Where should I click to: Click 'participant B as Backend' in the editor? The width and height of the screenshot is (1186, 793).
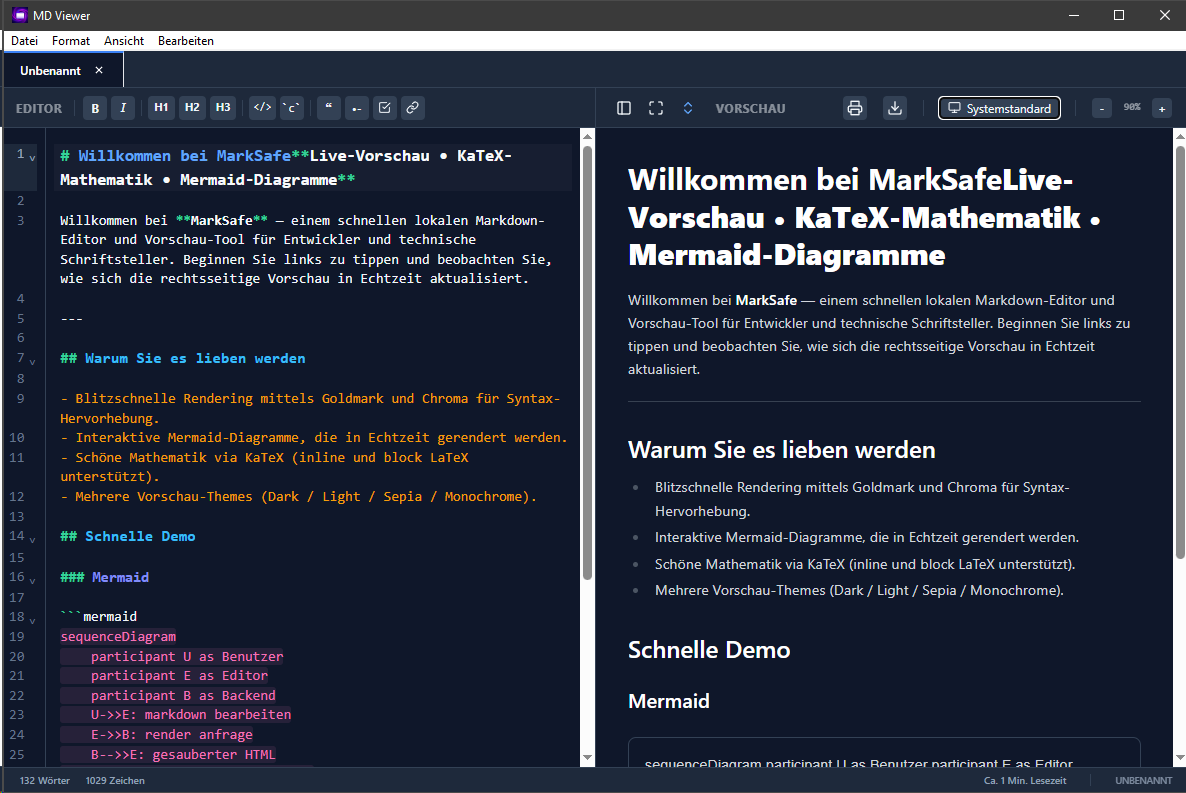tap(183, 695)
